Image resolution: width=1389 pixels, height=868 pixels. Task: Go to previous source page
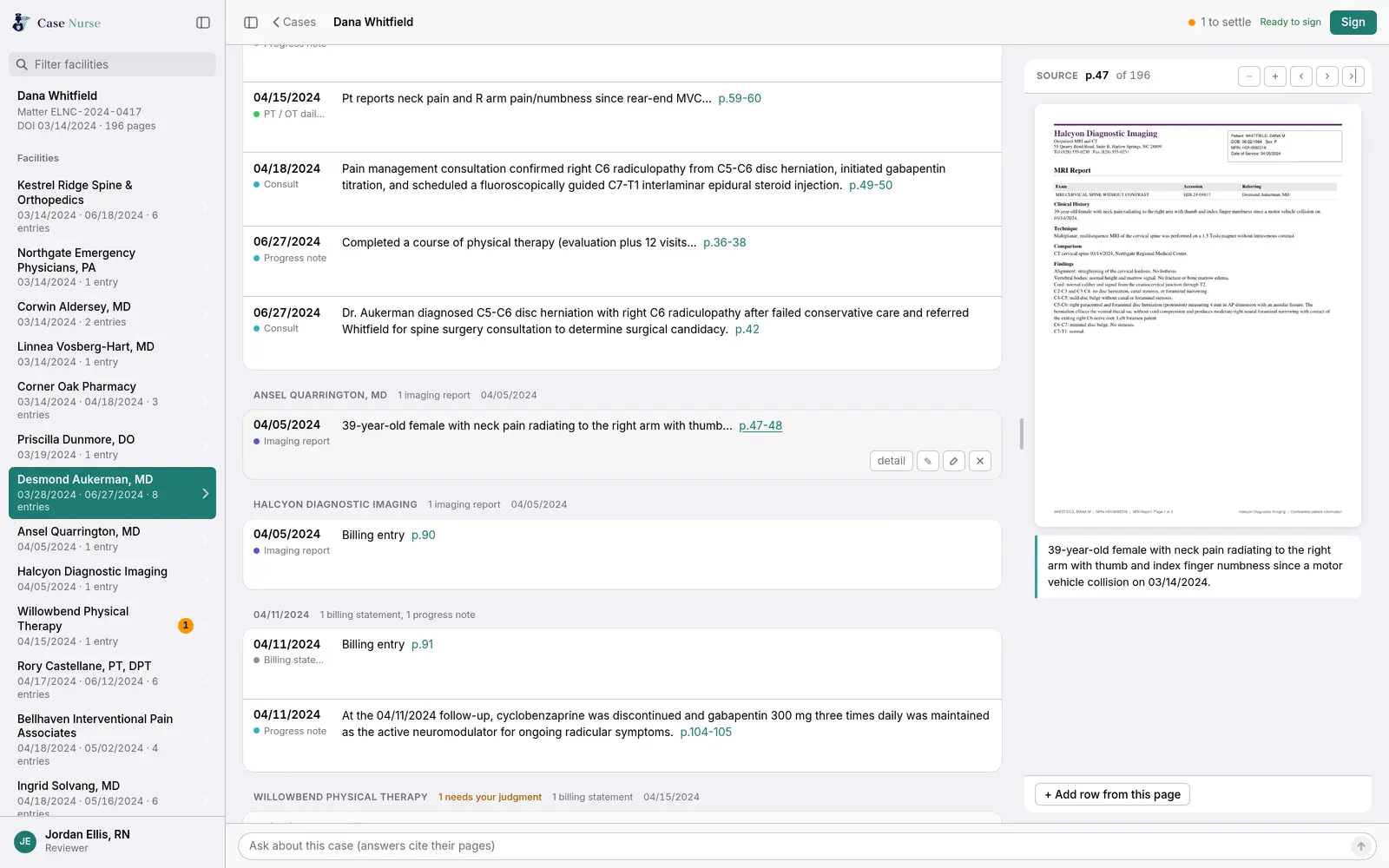[x=1301, y=76]
